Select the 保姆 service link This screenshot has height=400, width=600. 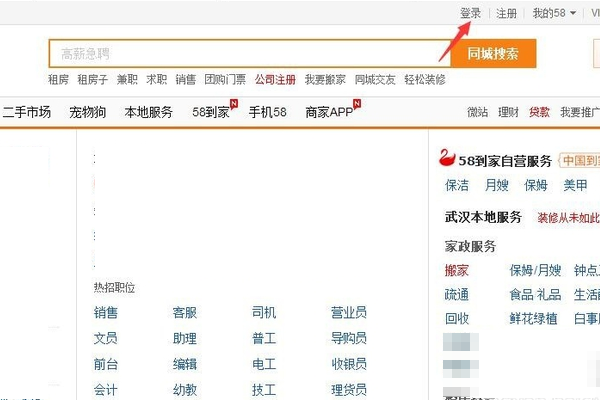(536, 185)
